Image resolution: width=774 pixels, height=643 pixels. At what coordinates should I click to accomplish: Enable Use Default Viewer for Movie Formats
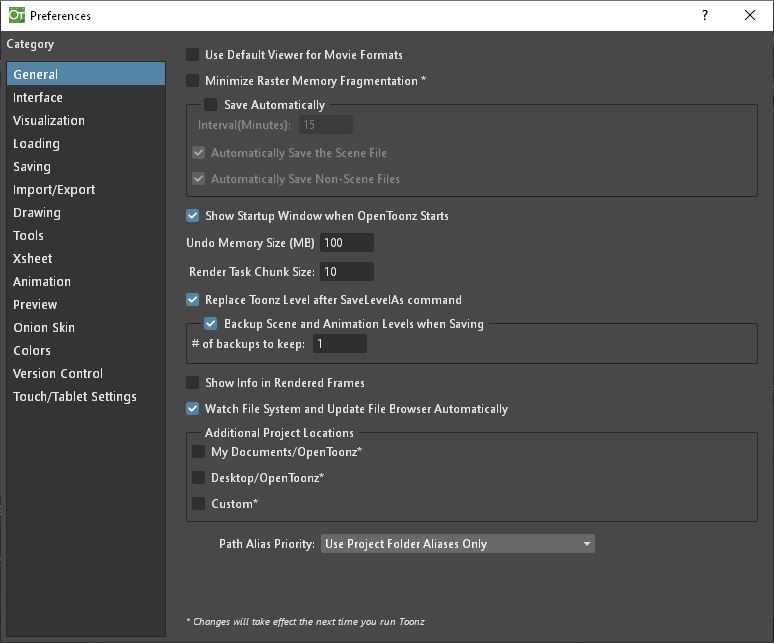click(193, 55)
